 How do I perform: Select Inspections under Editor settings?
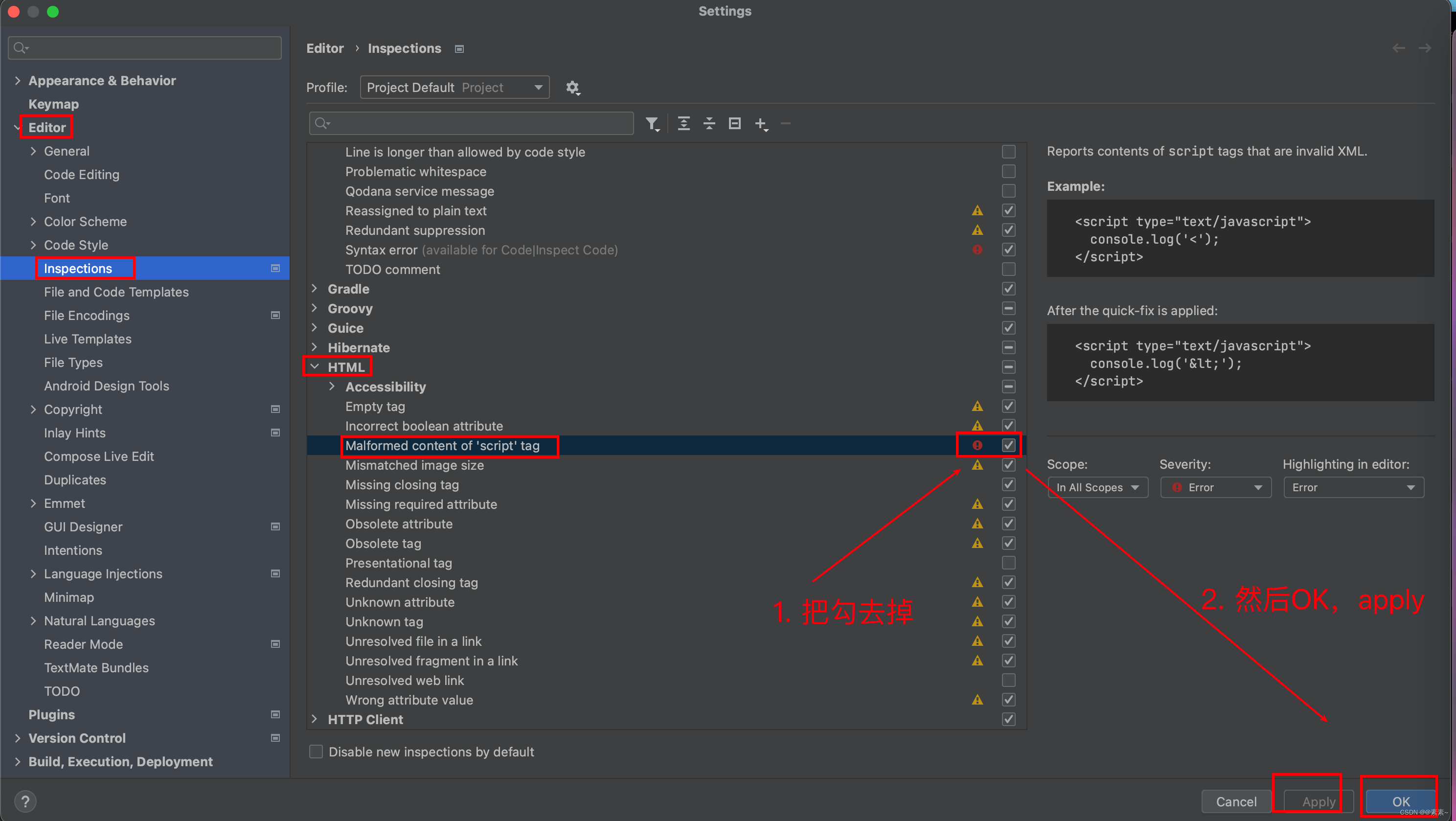pos(79,268)
